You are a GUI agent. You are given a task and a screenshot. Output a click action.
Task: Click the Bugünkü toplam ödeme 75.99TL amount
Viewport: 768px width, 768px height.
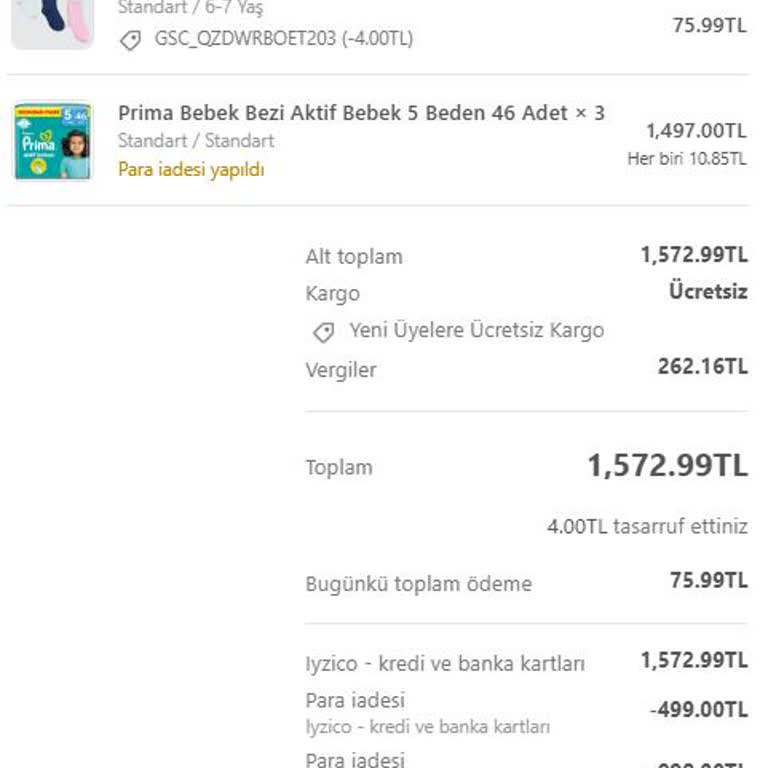tap(709, 580)
